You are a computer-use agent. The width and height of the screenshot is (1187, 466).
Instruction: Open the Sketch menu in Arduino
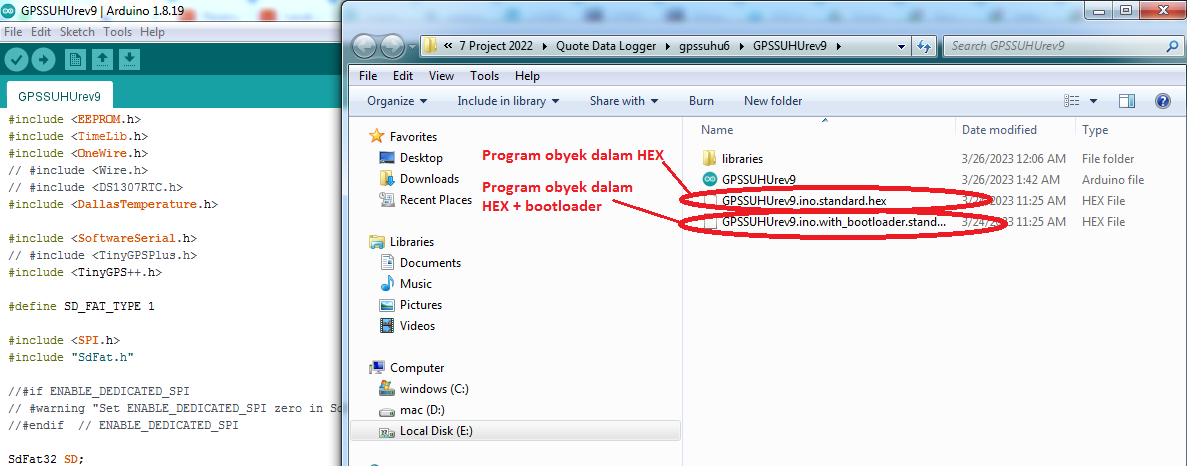[x=77, y=32]
